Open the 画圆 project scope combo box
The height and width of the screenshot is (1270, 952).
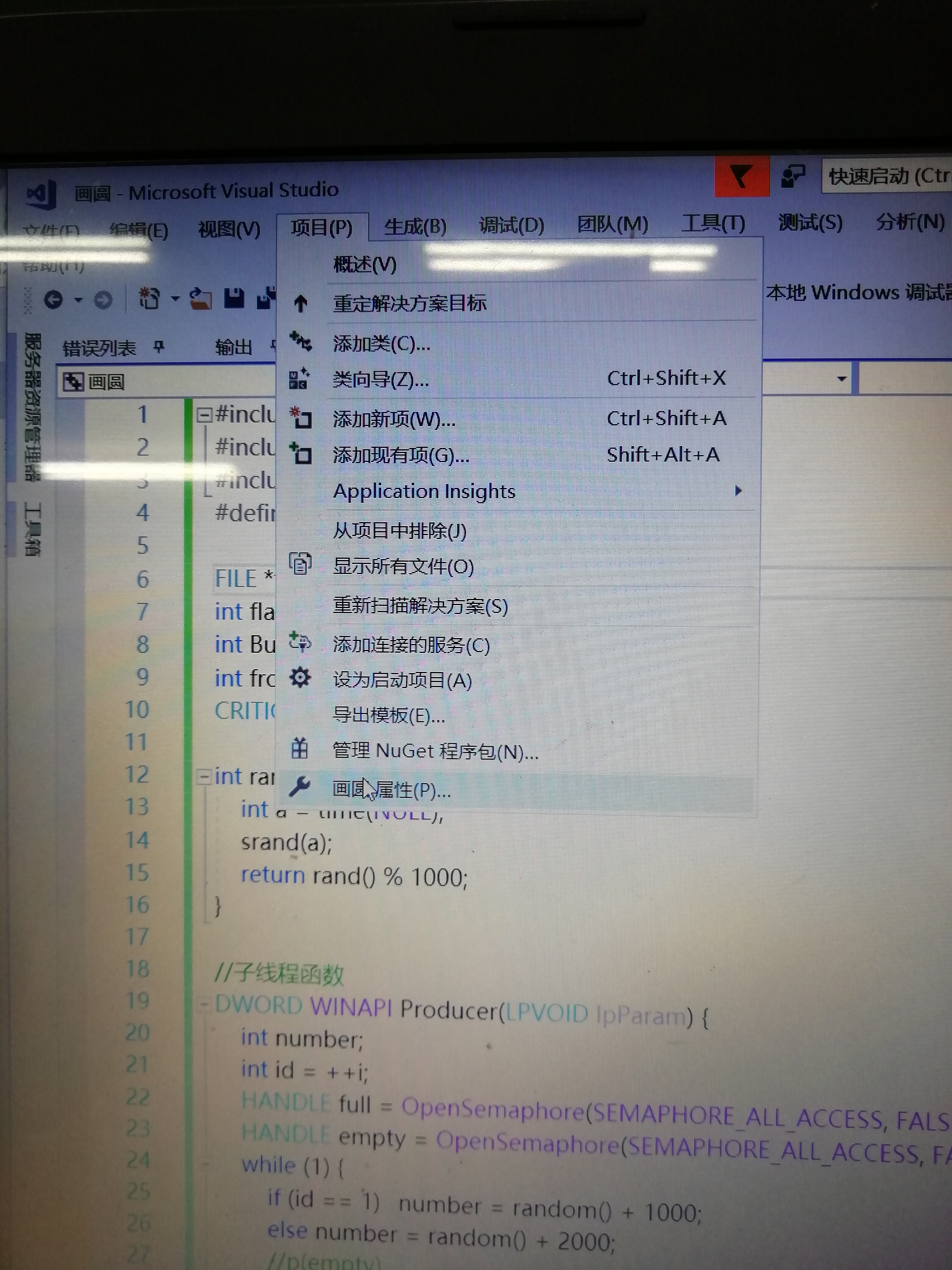pyautogui.click(x=166, y=381)
